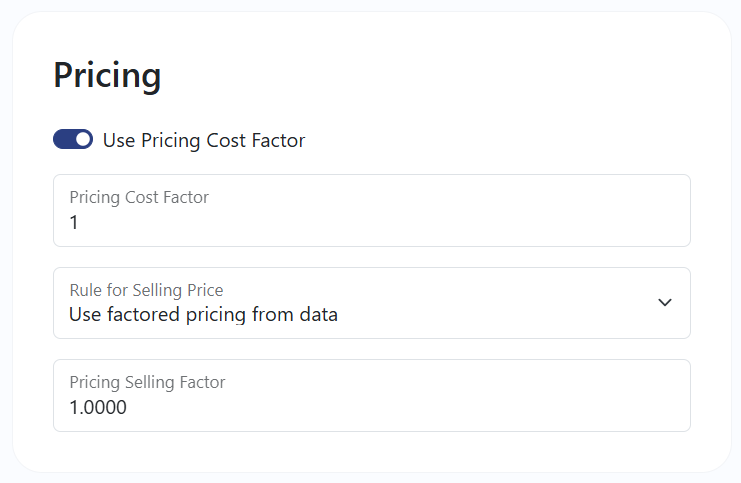Click the chevron arrow in Rule for Selling Price
This screenshot has width=741, height=483.
pyautogui.click(x=665, y=302)
